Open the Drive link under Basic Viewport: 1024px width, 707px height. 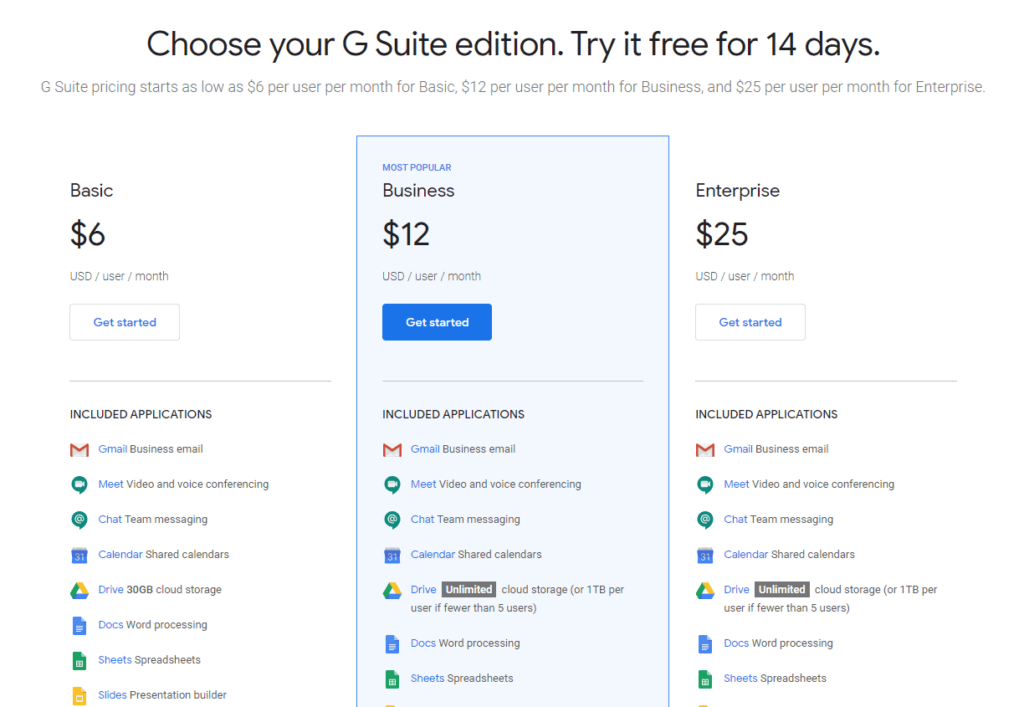pos(110,589)
